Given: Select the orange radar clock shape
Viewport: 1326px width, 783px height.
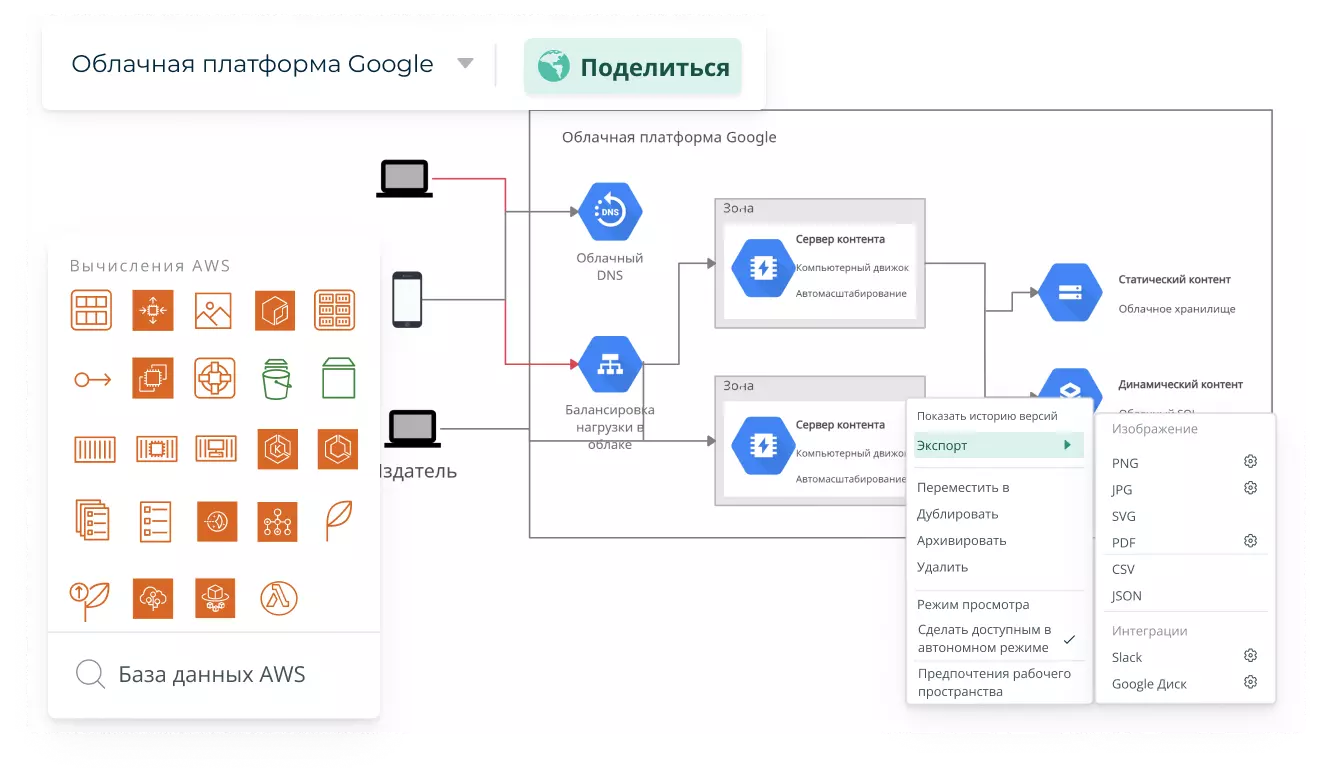Looking at the screenshot, I should 217,521.
